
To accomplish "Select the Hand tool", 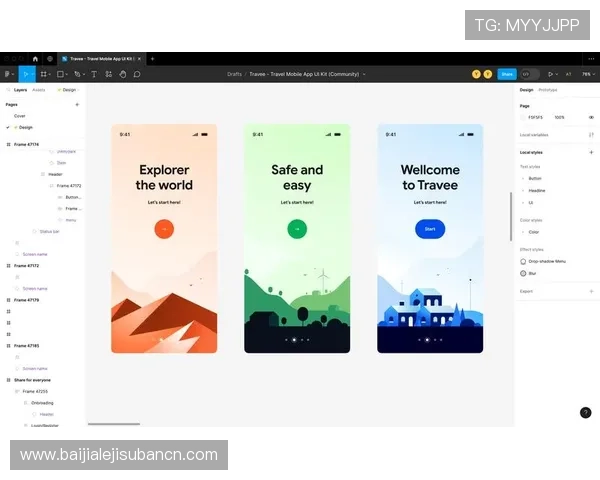I will 122,74.
